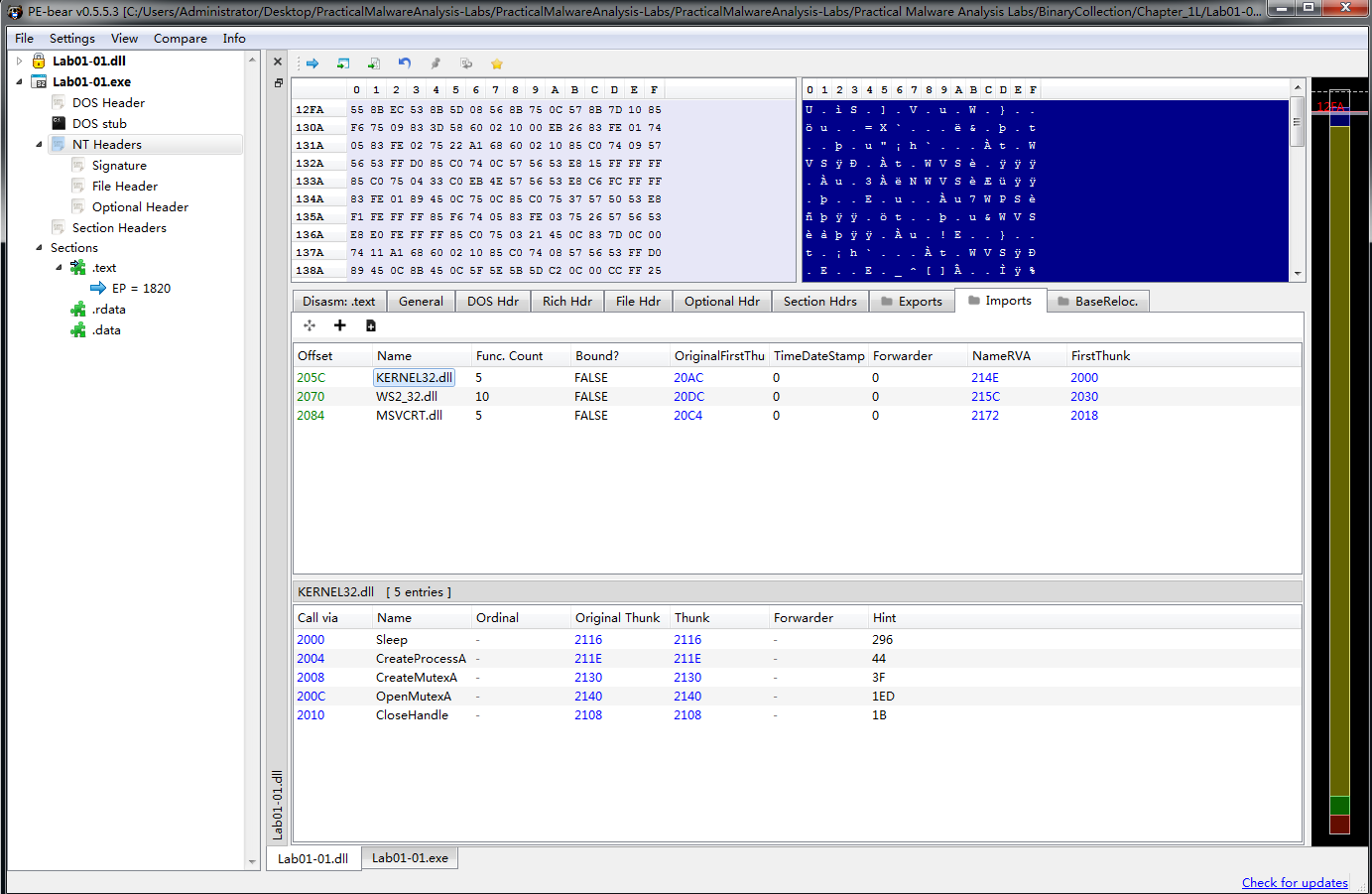Click the float panel icon below the X
This screenshot has width=1372, height=894.
click(278, 83)
